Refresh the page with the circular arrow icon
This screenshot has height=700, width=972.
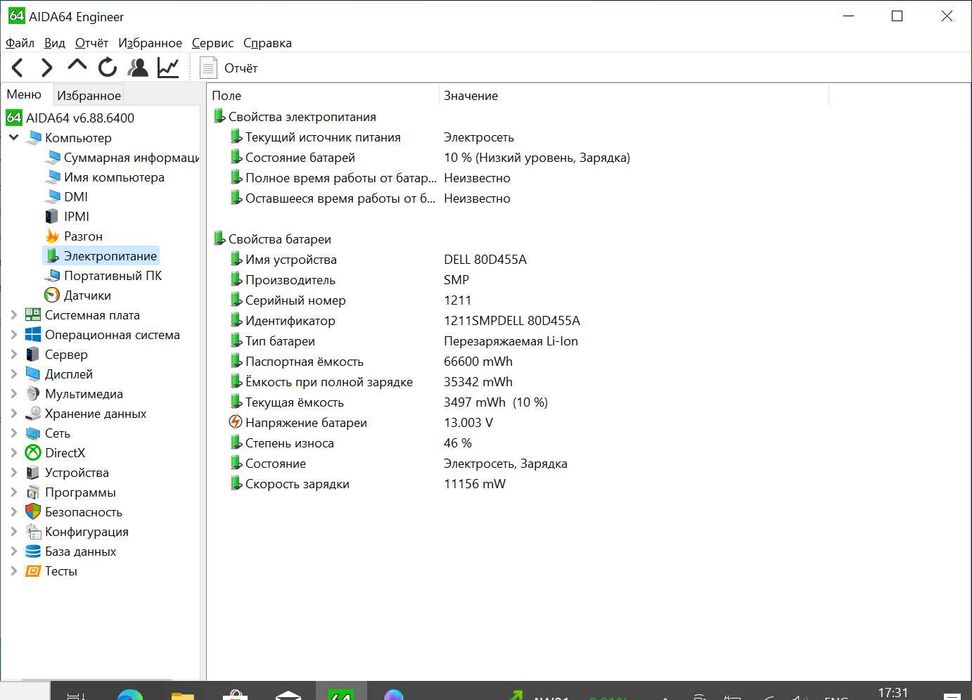click(x=107, y=67)
